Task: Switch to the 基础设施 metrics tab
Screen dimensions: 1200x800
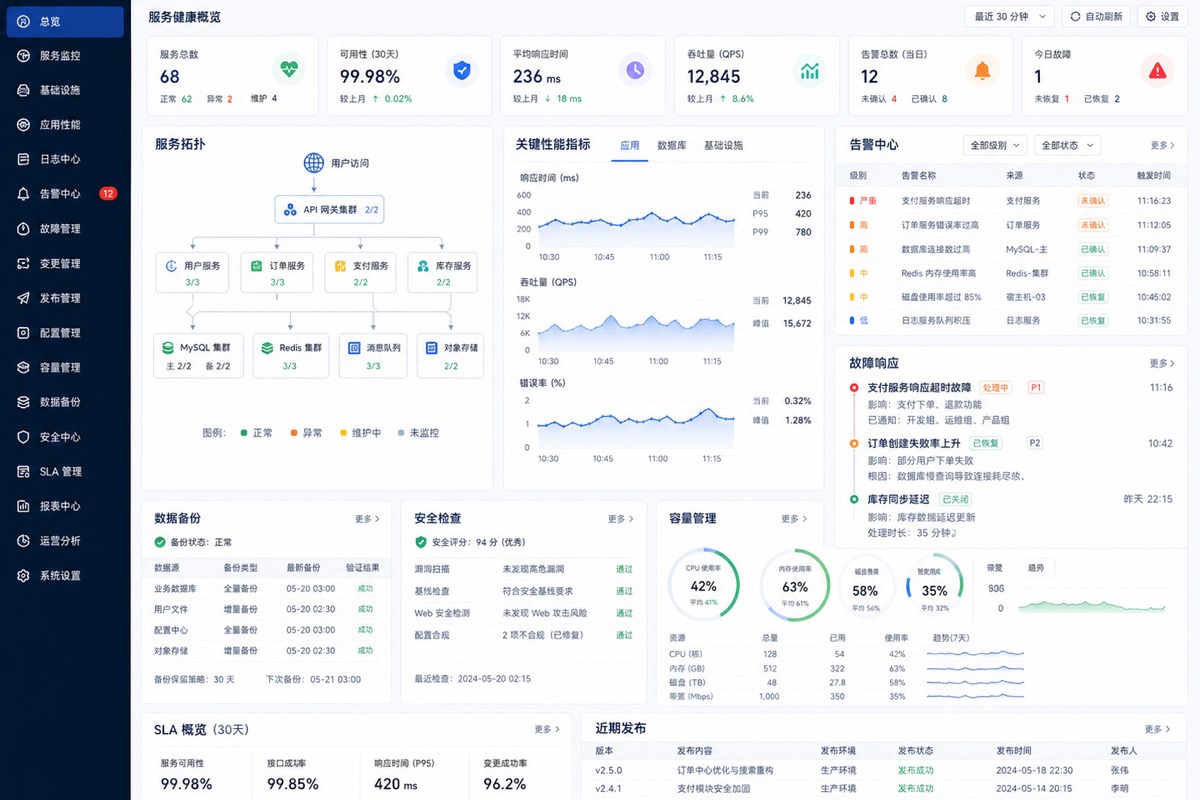Action: [723, 145]
